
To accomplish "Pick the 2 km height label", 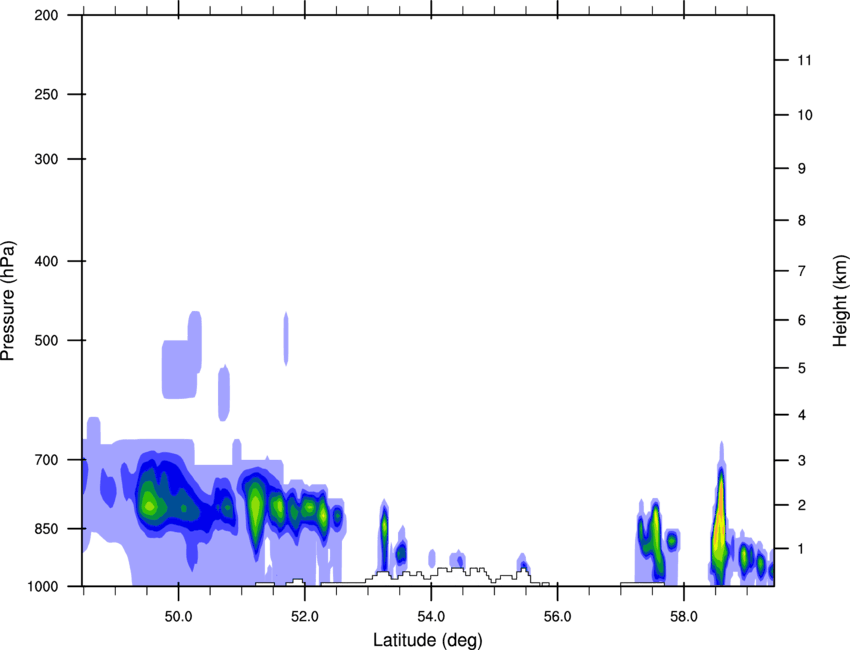I will coord(802,505).
